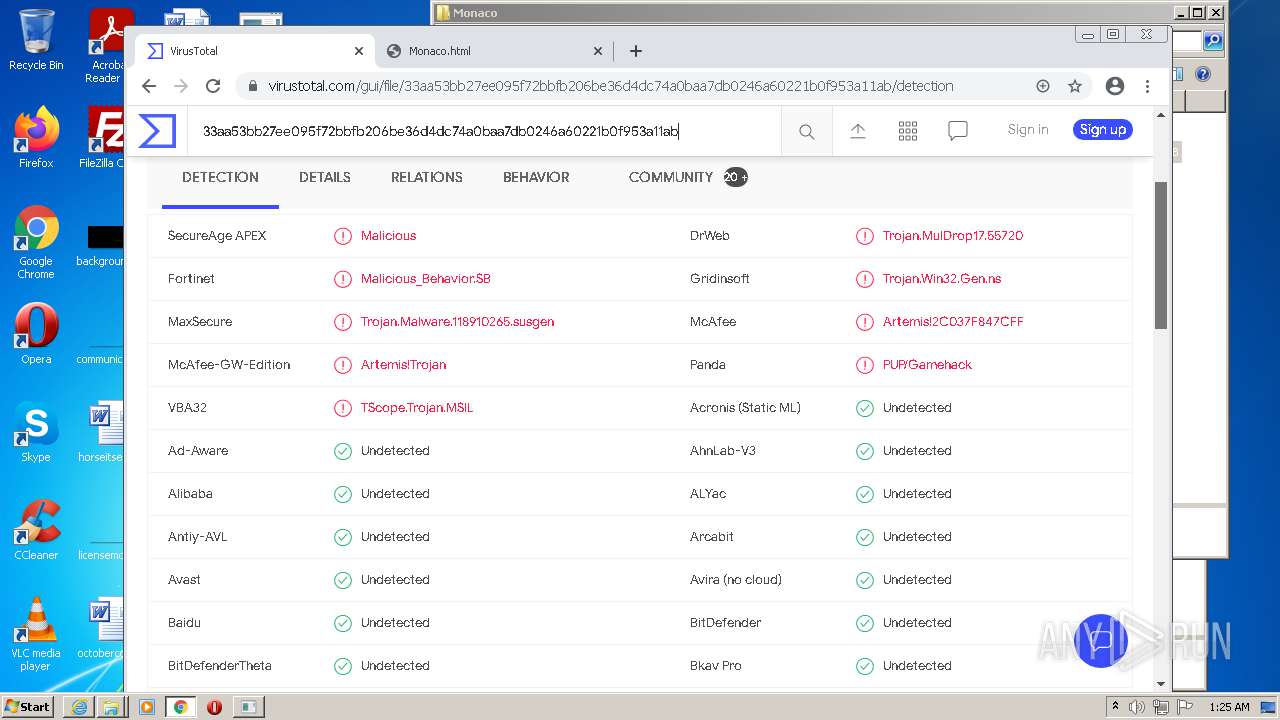The width and height of the screenshot is (1280, 720).
Task: Bookmark this page with star icon
Action: click(x=1075, y=86)
